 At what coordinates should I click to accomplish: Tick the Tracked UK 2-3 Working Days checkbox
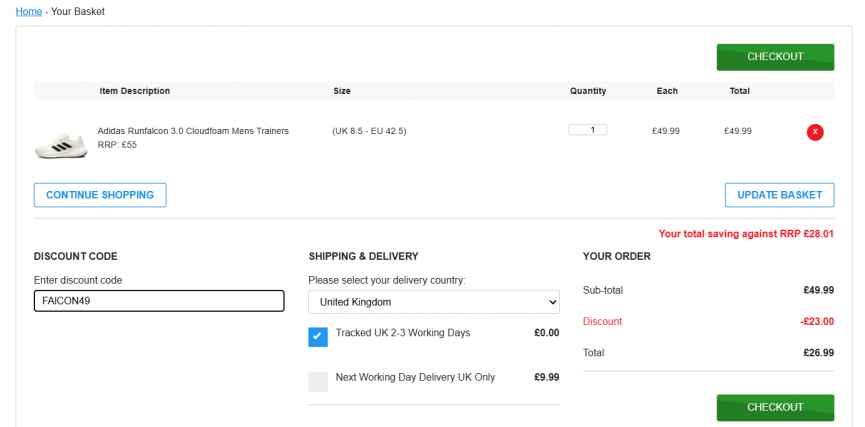pyautogui.click(x=318, y=337)
